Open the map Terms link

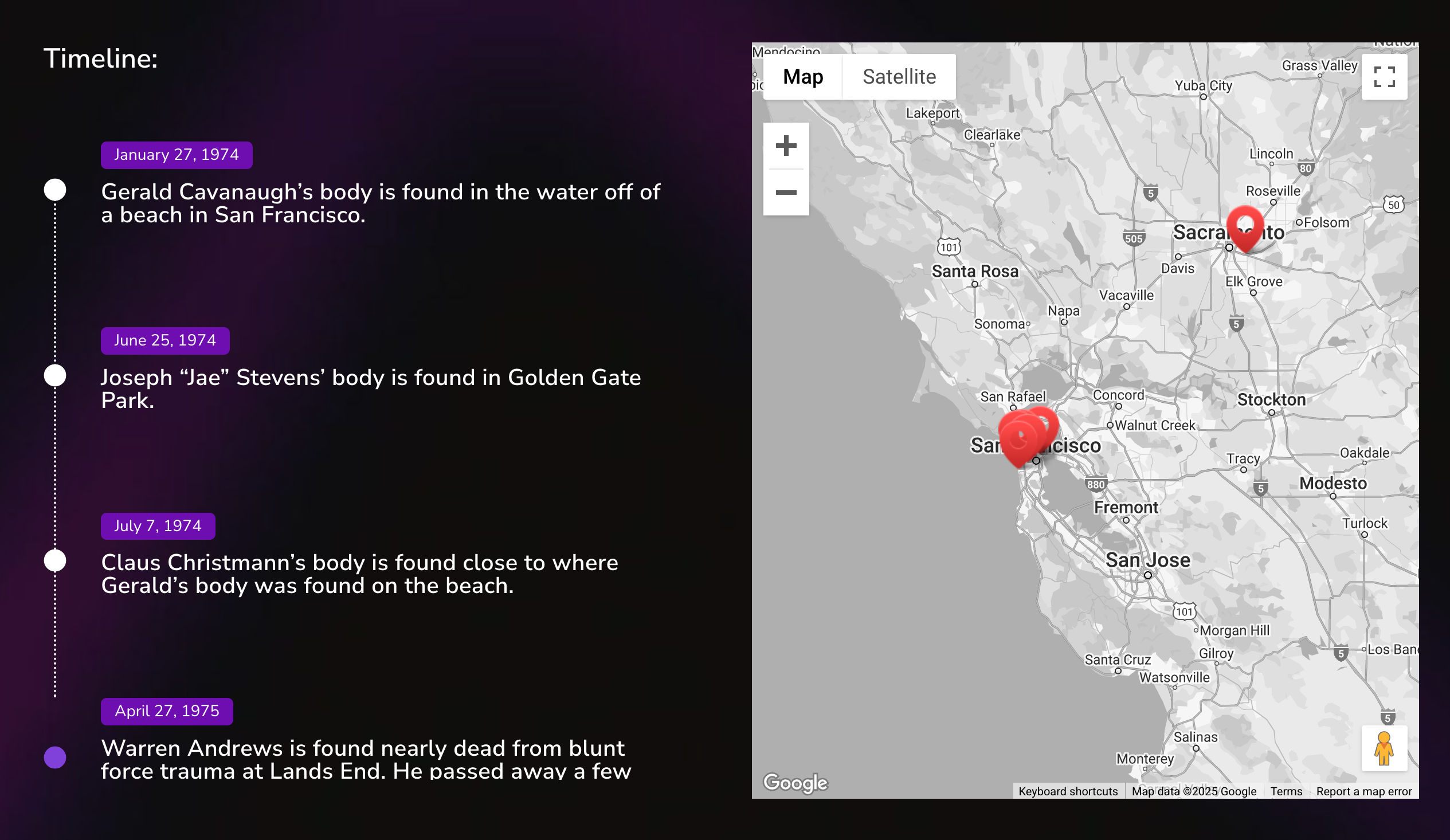click(1286, 791)
